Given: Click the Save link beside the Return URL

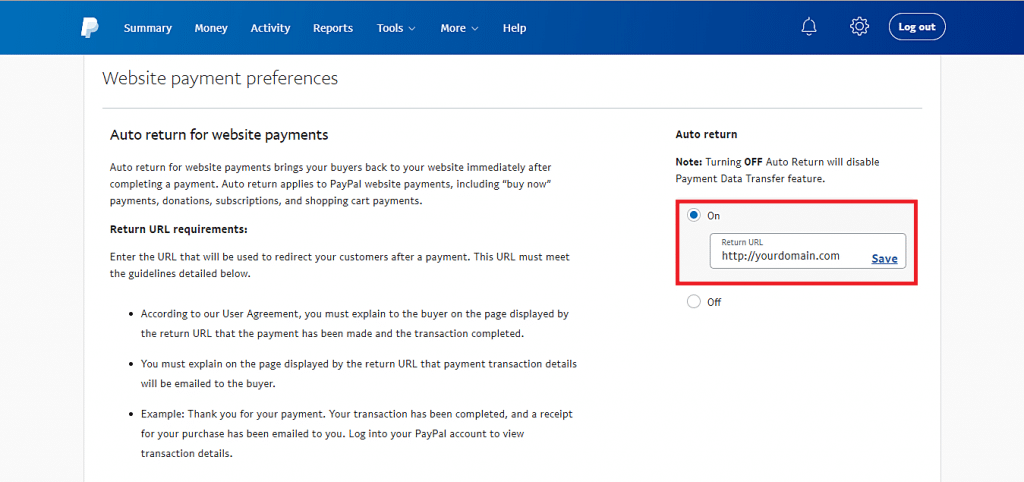Looking at the screenshot, I should pos(884,258).
